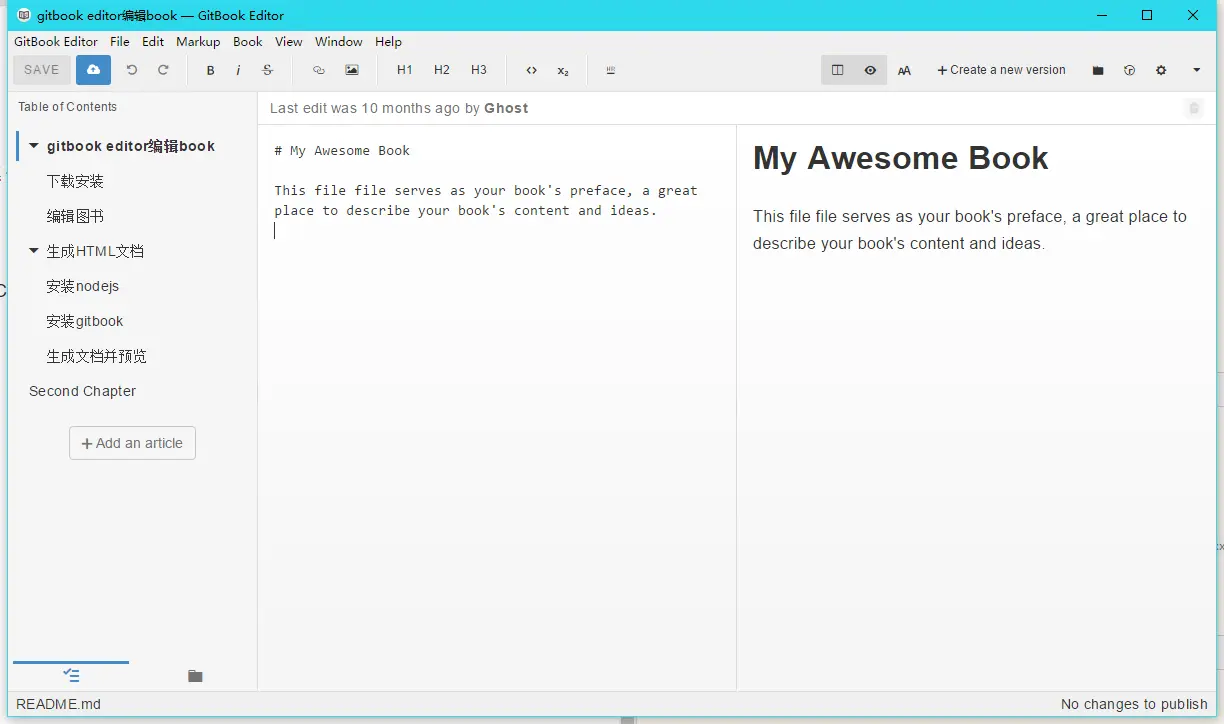Screen dimensions: 1224x724
Task: Click the circular icon left of the gear
Action: coord(1129,70)
